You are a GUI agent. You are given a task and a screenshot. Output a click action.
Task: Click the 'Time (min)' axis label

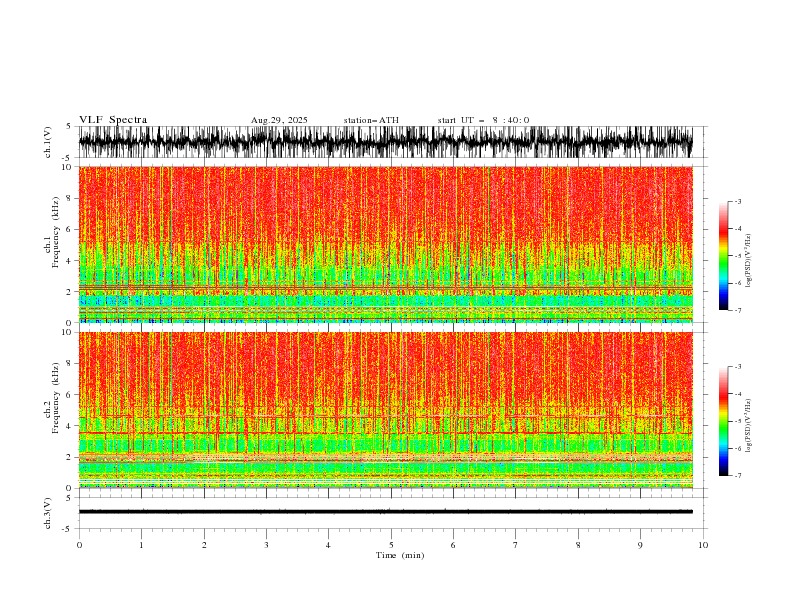click(400, 555)
